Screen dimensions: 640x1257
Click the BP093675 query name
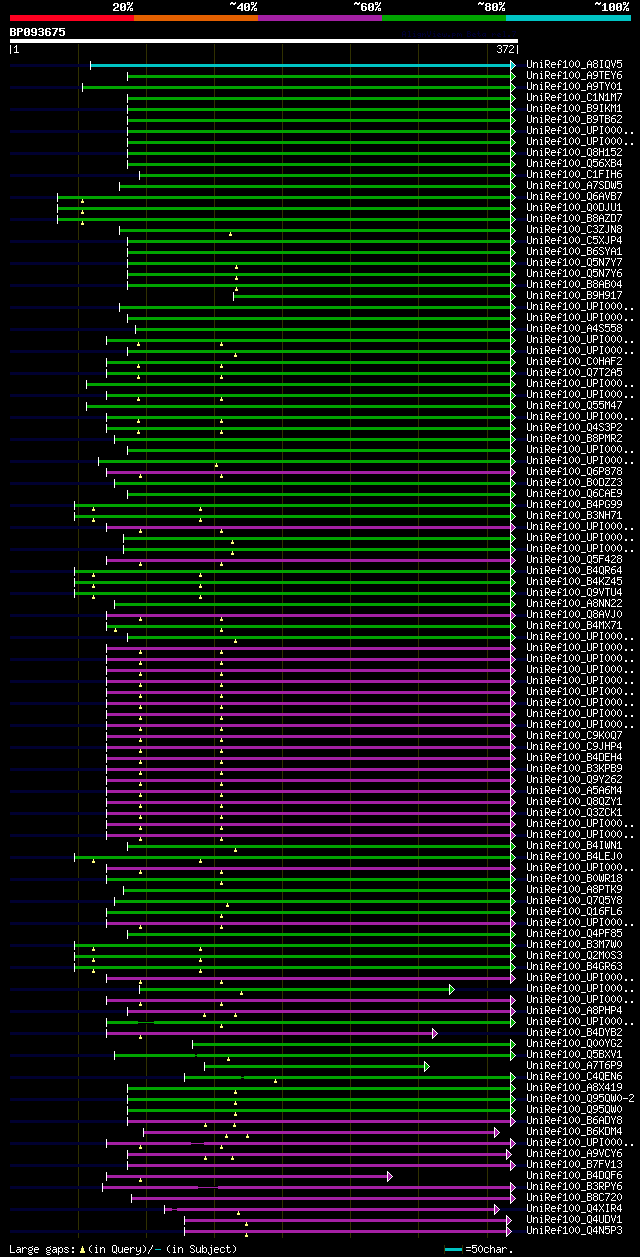point(38,32)
